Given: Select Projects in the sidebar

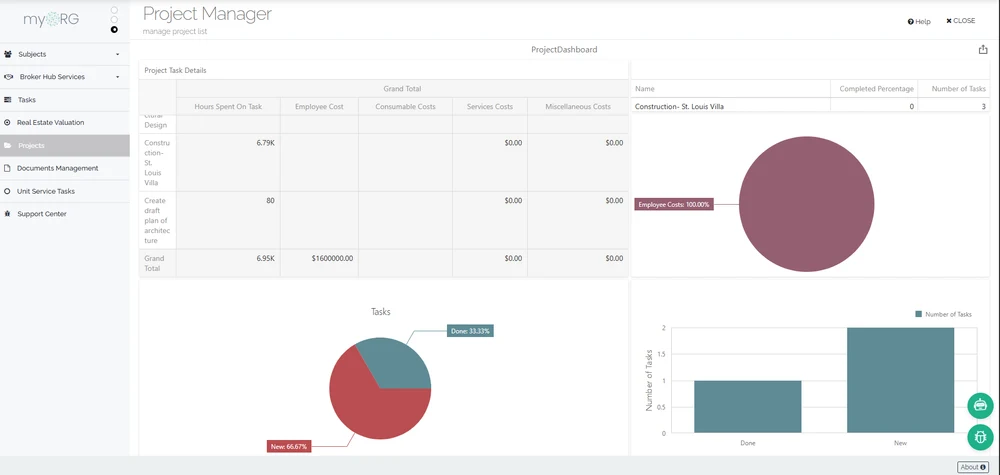Looking at the screenshot, I should (64, 145).
